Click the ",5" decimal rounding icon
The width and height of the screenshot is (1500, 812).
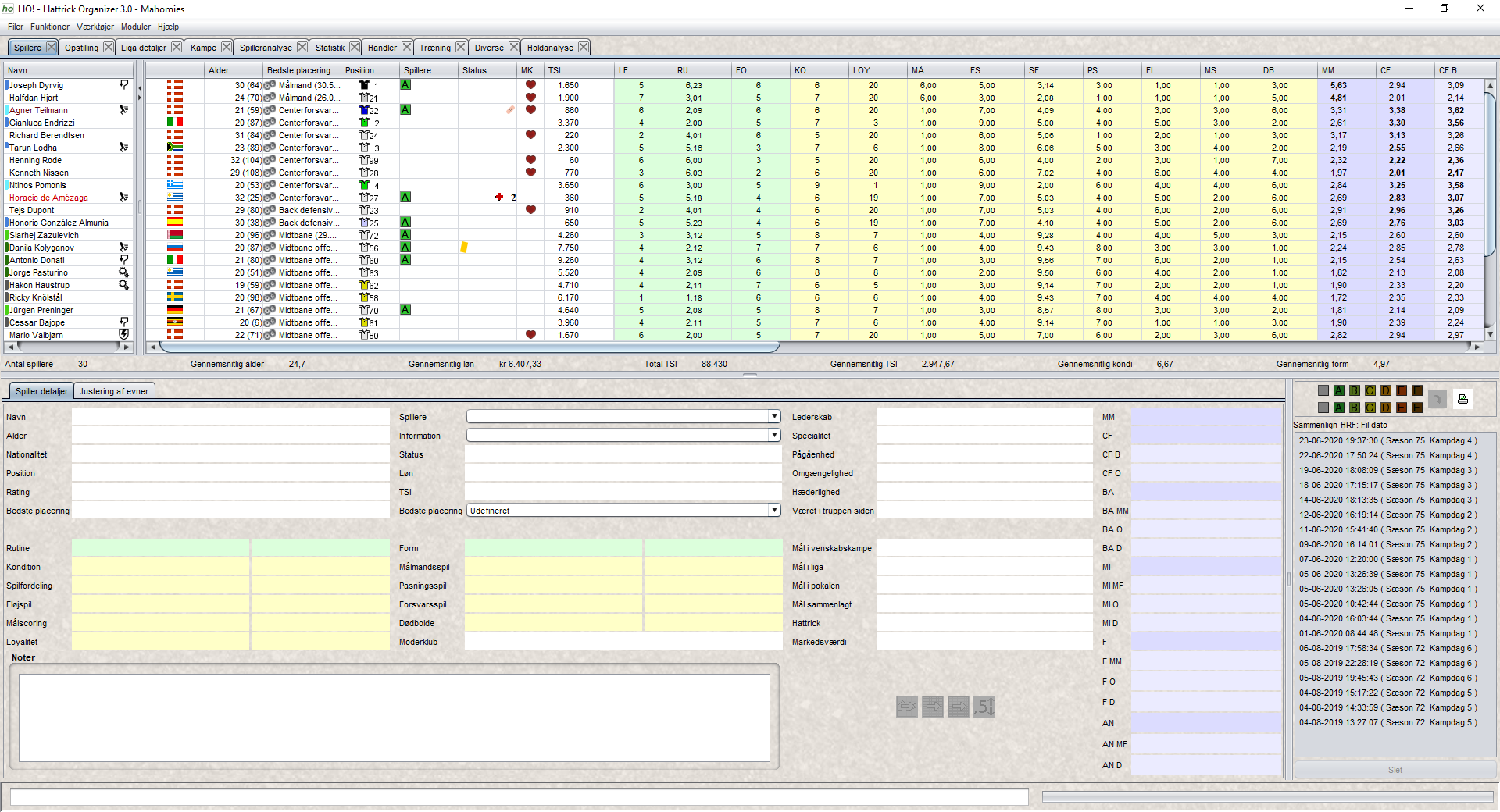coord(984,707)
